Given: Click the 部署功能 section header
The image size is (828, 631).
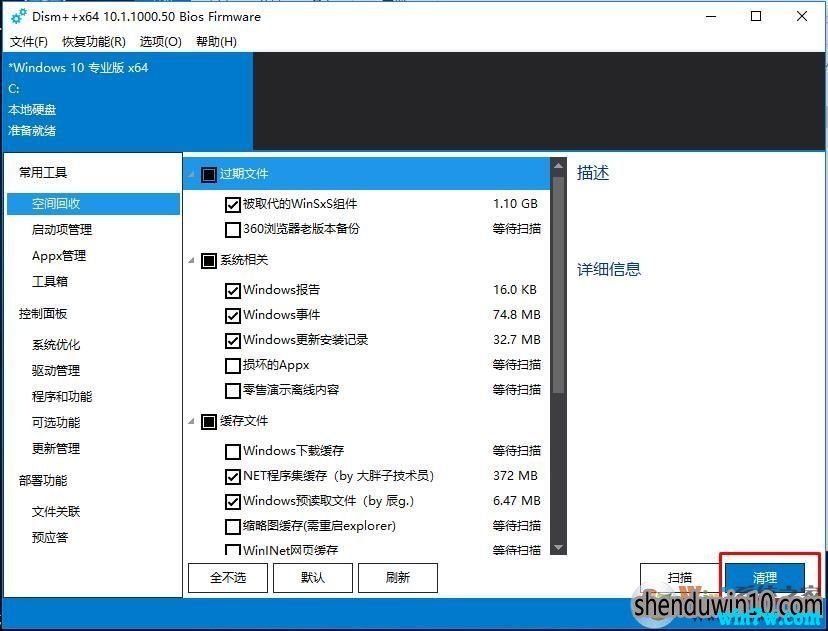Looking at the screenshot, I should click(43, 481).
